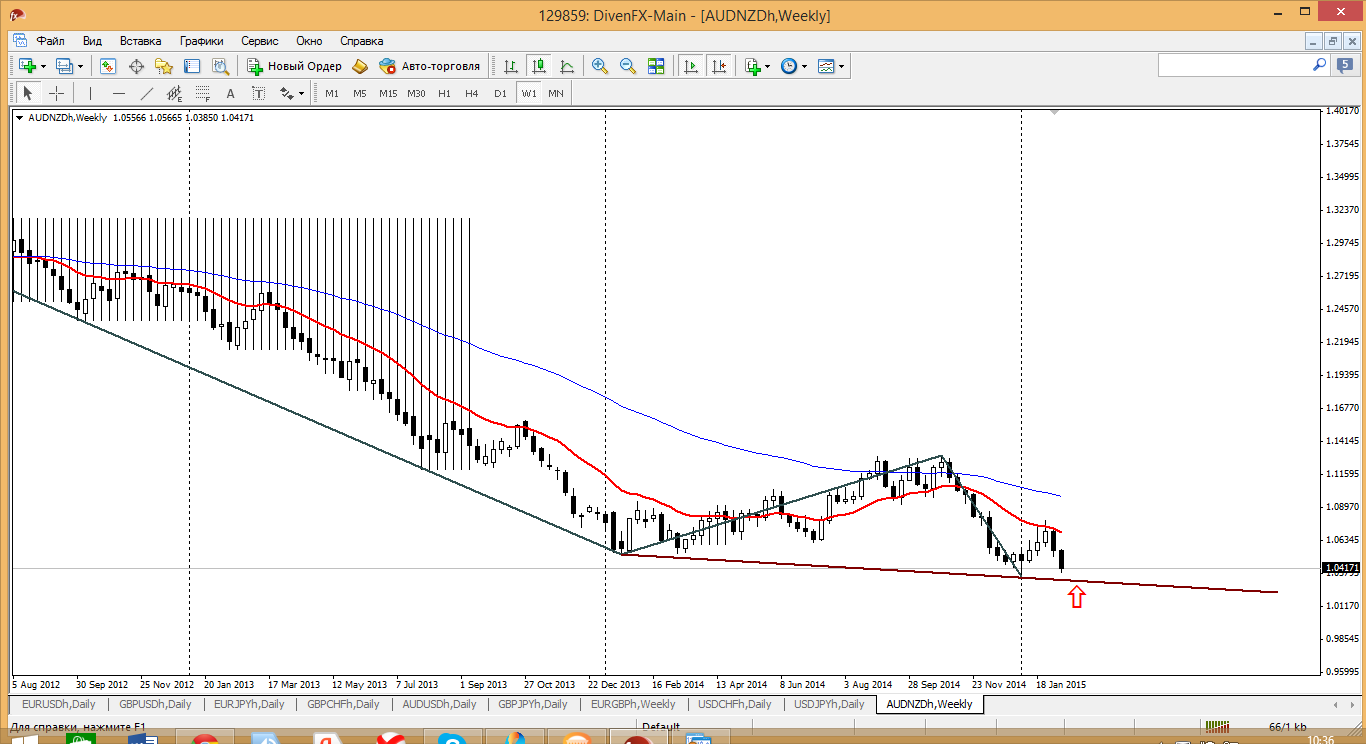Click the Zoom Out magnifier icon
The width and height of the screenshot is (1370, 744).
coord(628,66)
